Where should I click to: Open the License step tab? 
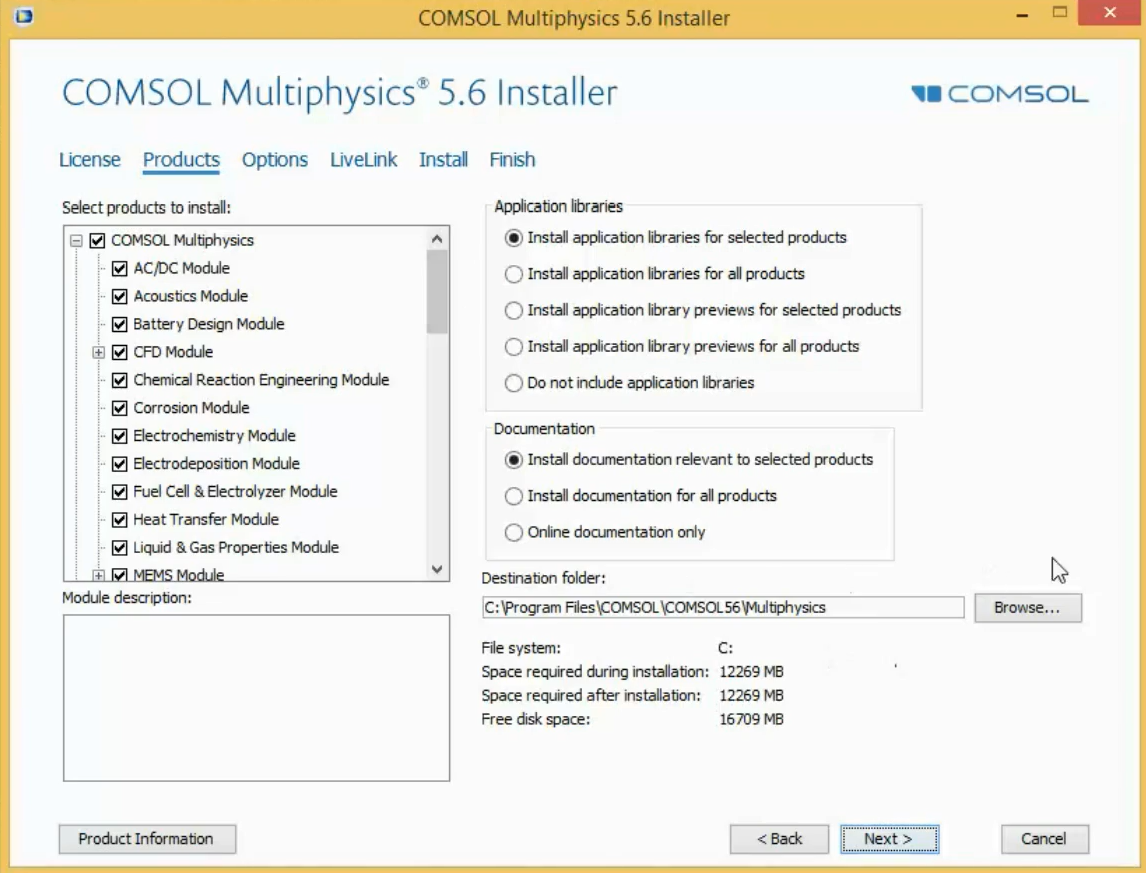tap(90, 159)
